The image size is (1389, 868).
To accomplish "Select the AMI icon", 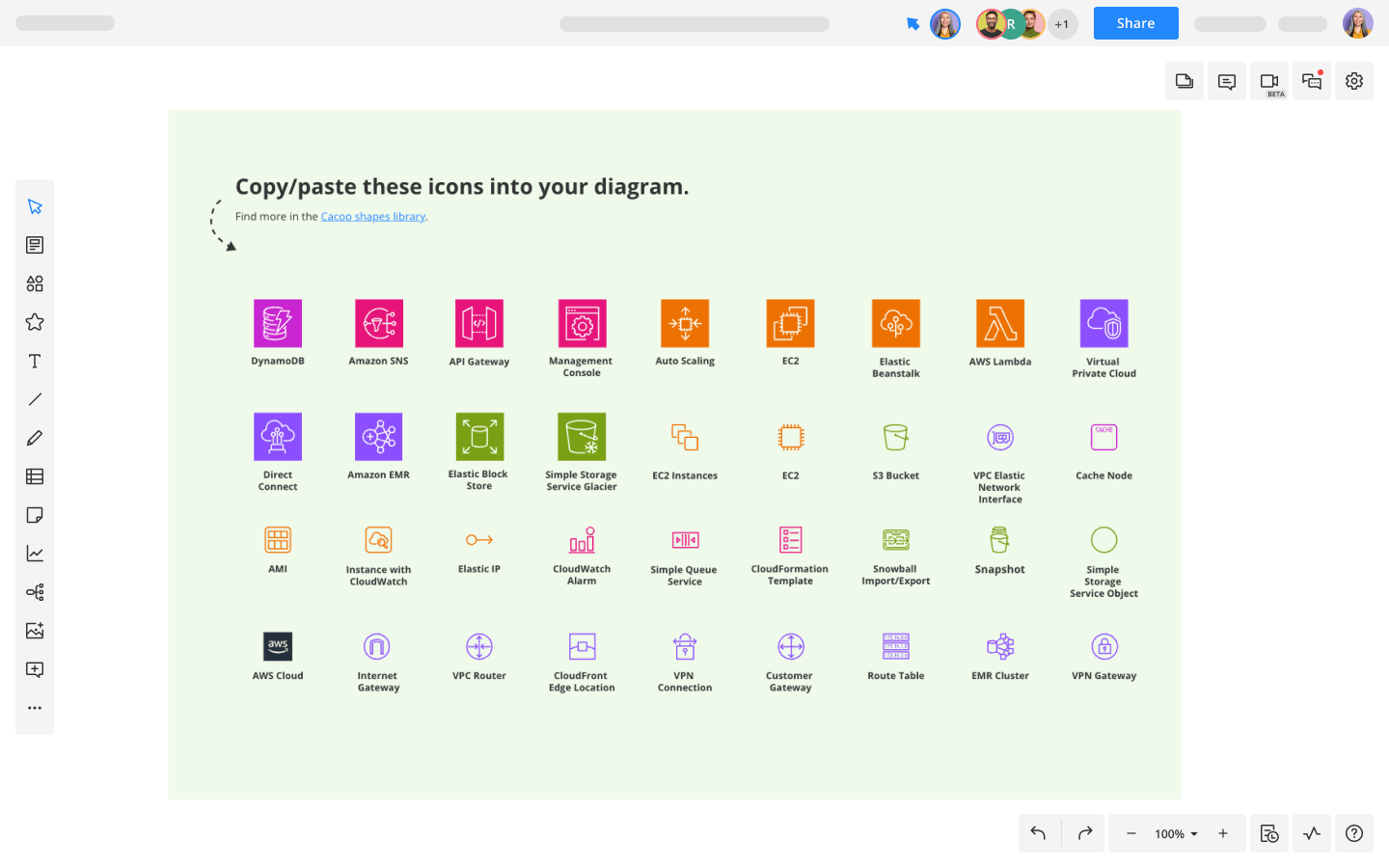I will [x=278, y=540].
